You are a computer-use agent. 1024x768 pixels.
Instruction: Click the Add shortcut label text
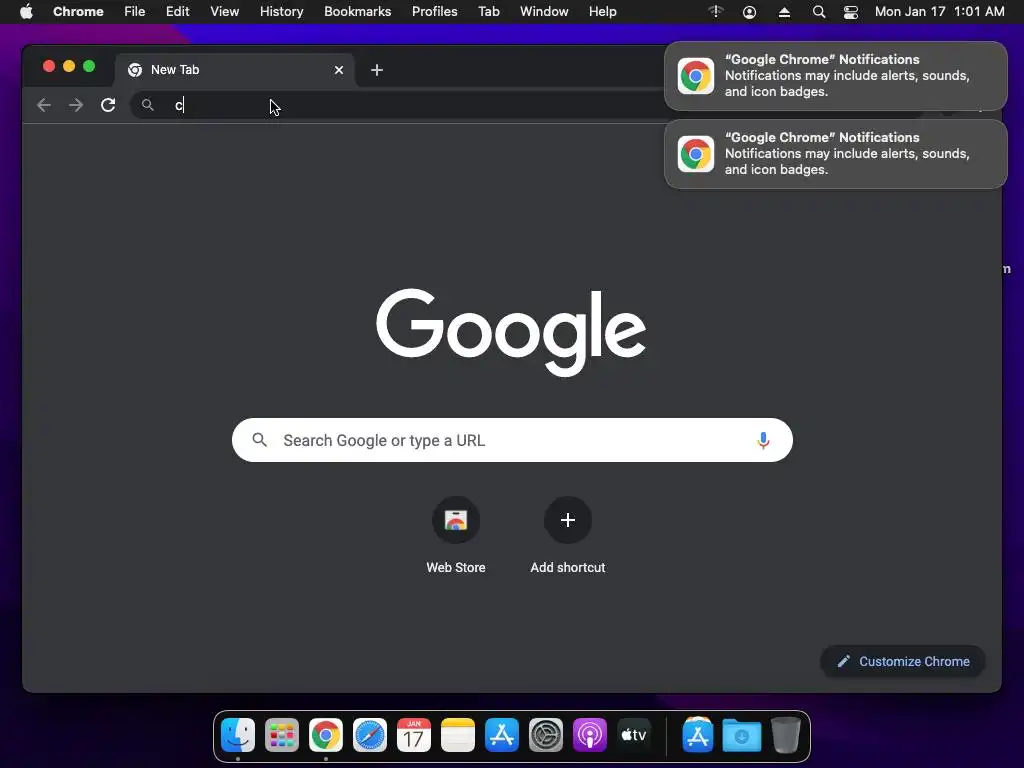point(568,568)
